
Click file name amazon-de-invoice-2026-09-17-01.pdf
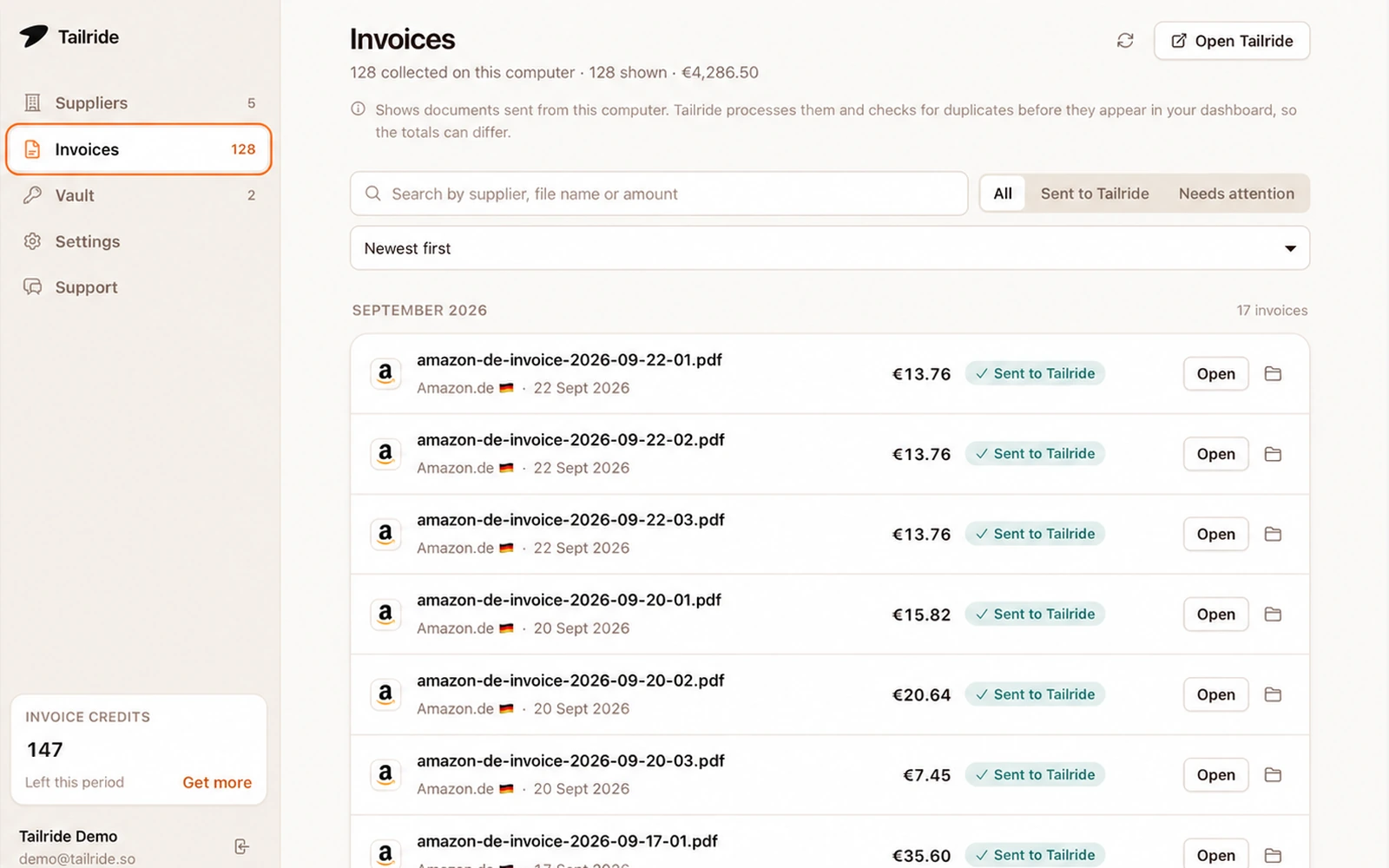tap(567, 841)
